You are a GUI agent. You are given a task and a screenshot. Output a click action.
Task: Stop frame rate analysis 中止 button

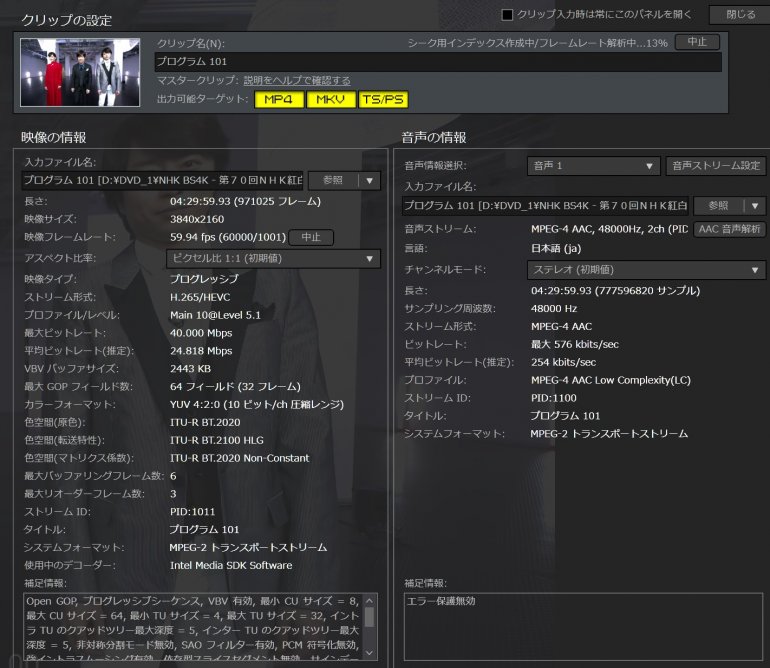[311, 237]
